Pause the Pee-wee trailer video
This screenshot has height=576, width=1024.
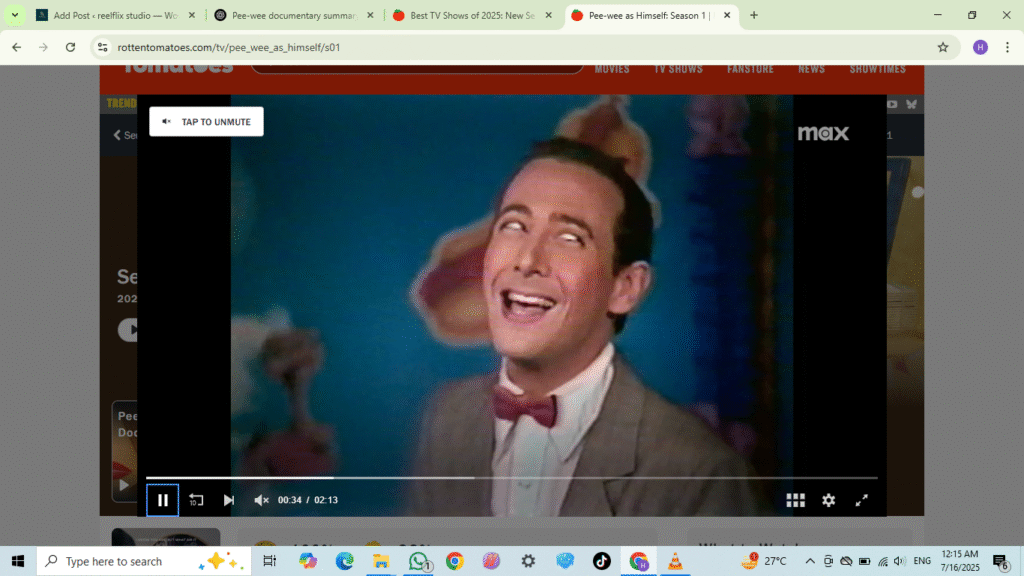pos(163,500)
